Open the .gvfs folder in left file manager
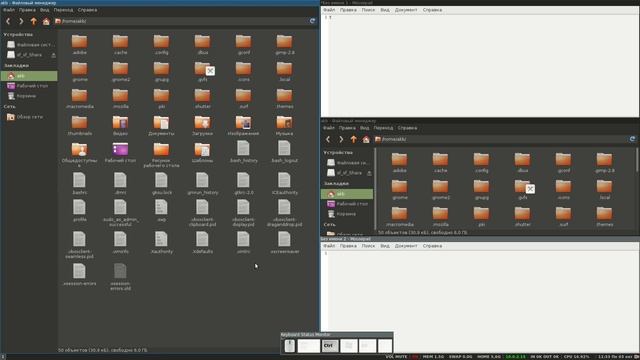640x360 pixels. [202, 71]
